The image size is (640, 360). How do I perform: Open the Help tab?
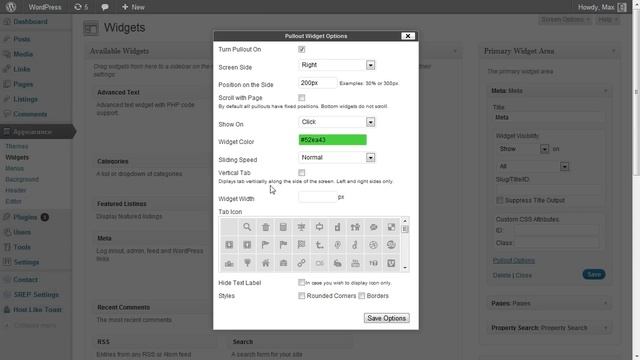pos(607,20)
